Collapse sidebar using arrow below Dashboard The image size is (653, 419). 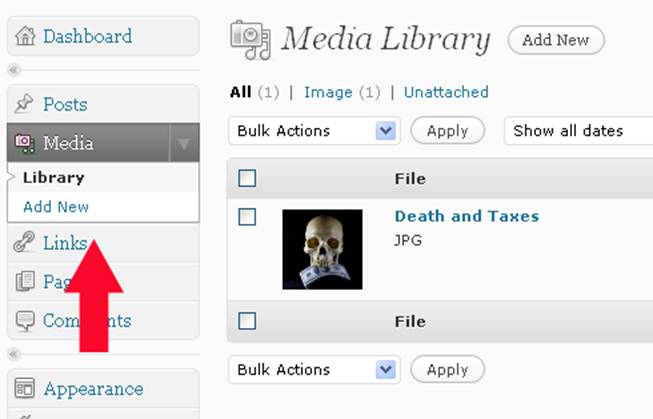(14, 70)
